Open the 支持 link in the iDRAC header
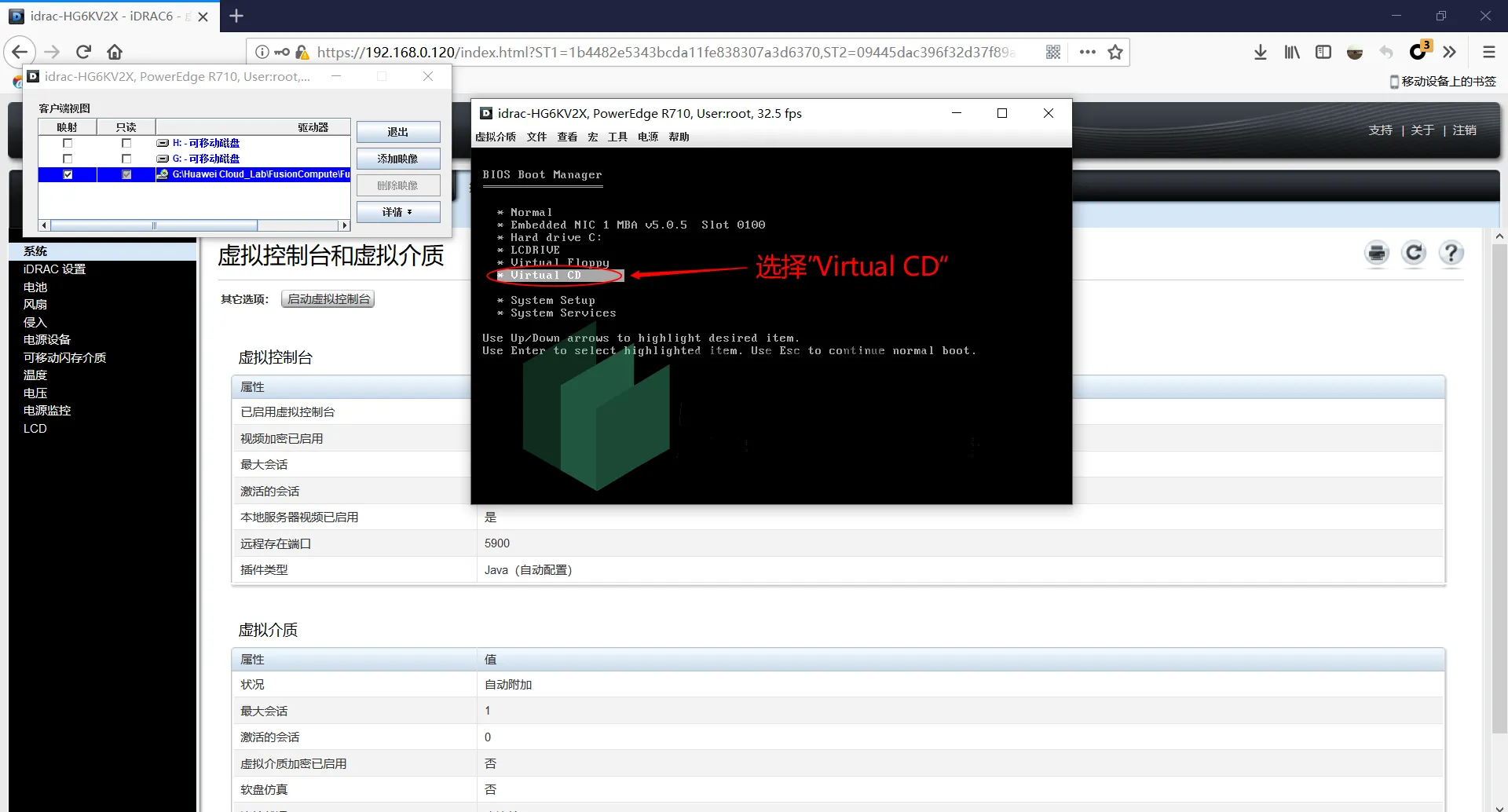The height and width of the screenshot is (812, 1508). [1380, 130]
